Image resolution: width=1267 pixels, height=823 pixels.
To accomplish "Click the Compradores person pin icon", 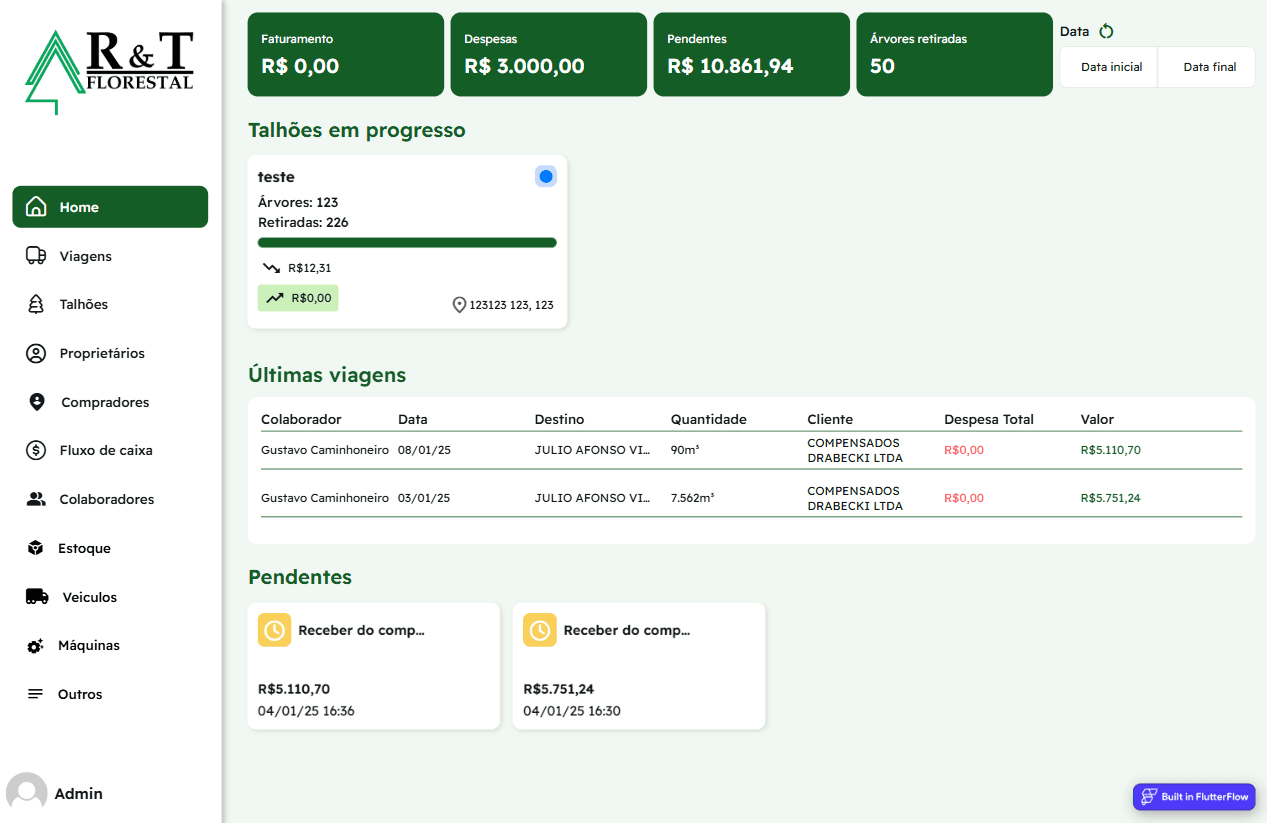I will [x=37, y=402].
